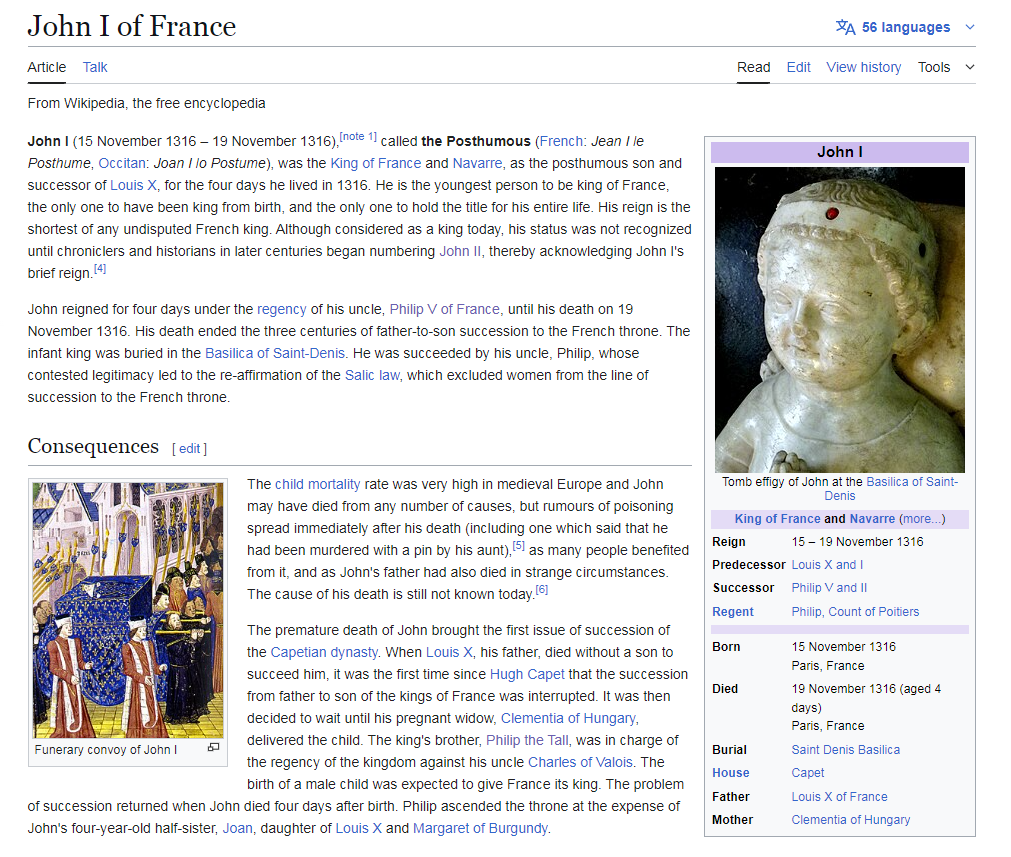The width and height of the screenshot is (1011, 857).
Task: Open the Philip V successor link
Action: point(812,587)
